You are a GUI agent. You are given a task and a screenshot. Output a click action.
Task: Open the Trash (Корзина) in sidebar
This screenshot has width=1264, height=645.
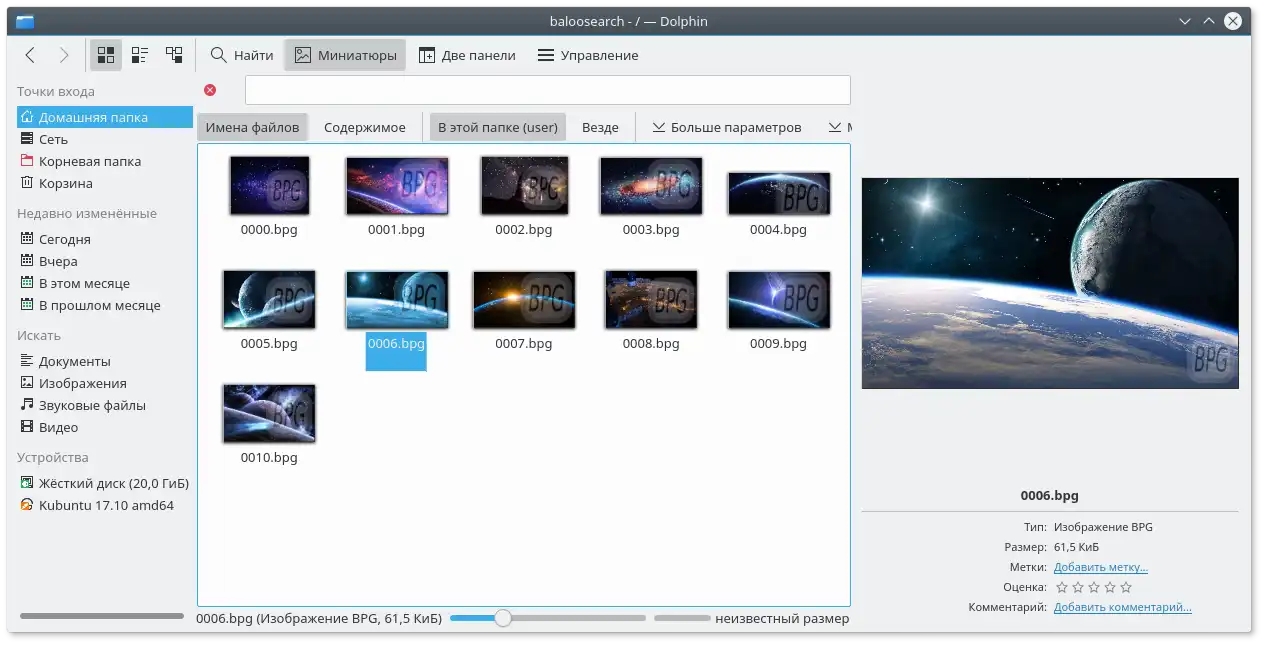[65, 183]
